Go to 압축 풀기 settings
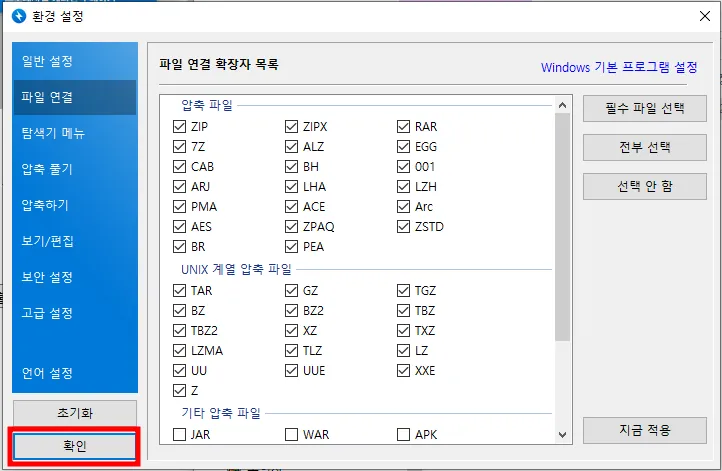722x471 pixels. pyautogui.click(x=75, y=169)
